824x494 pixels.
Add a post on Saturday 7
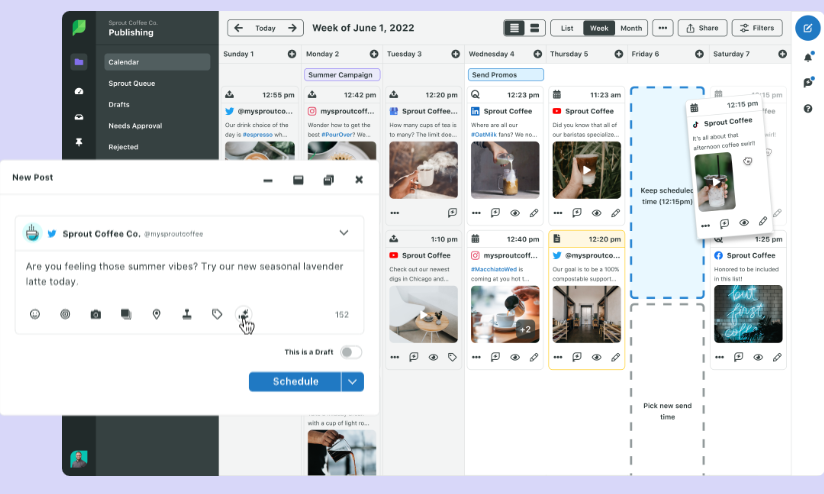(782, 54)
